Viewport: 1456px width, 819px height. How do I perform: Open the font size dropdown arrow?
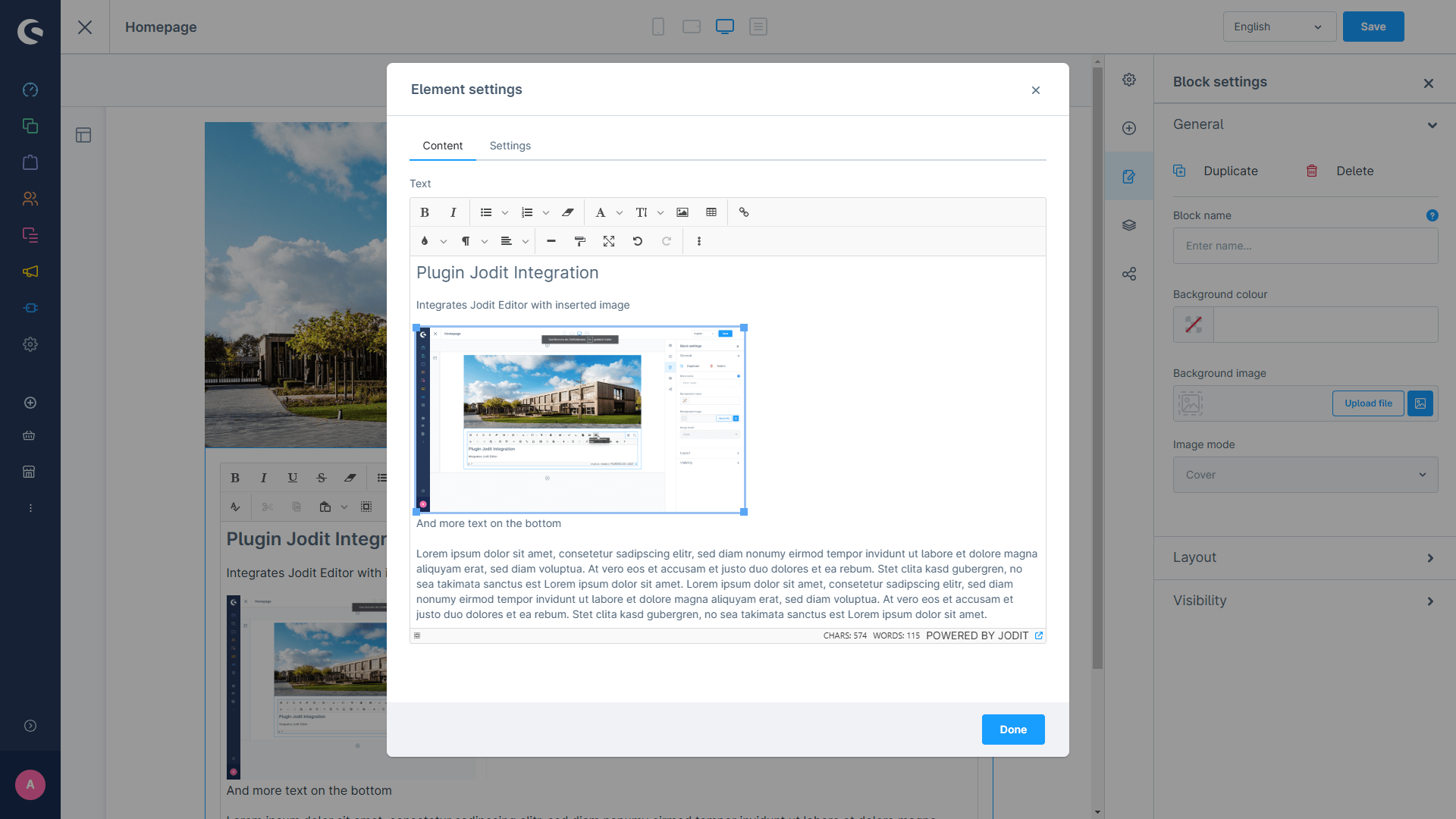(661, 213)
